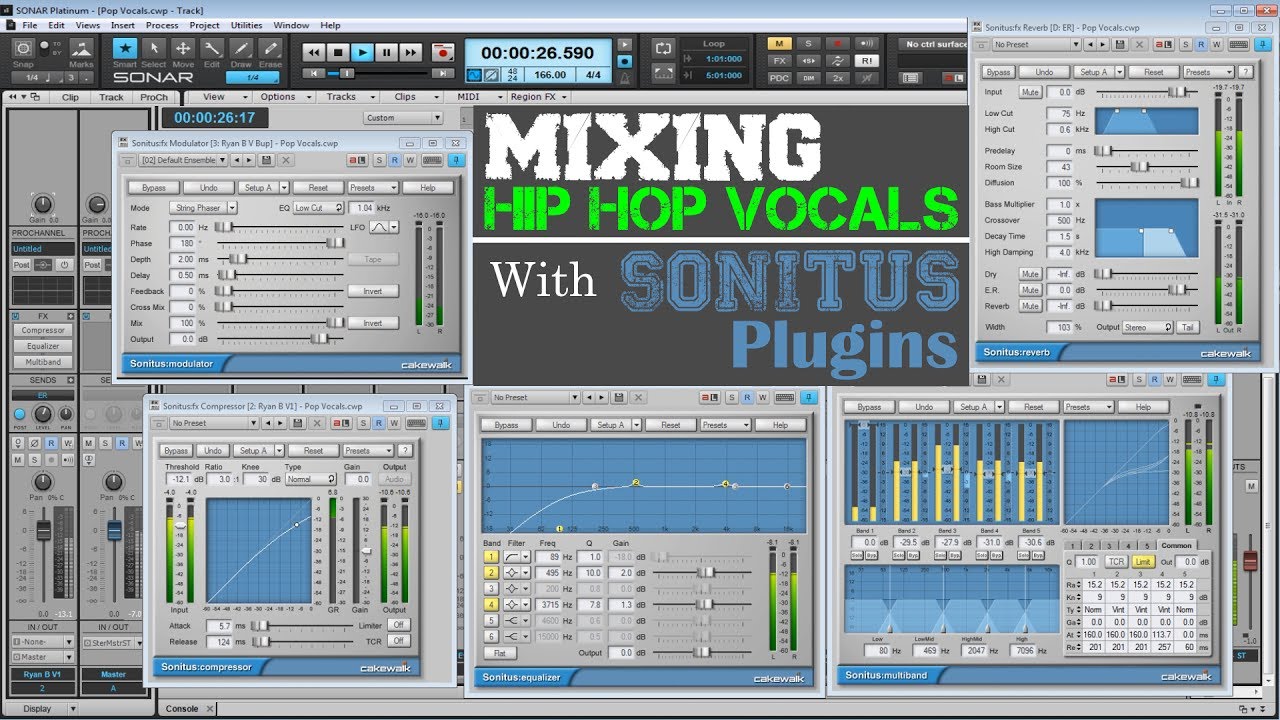Click the tempo field showing 166.00
The image size is (1280, 720).
550,75
